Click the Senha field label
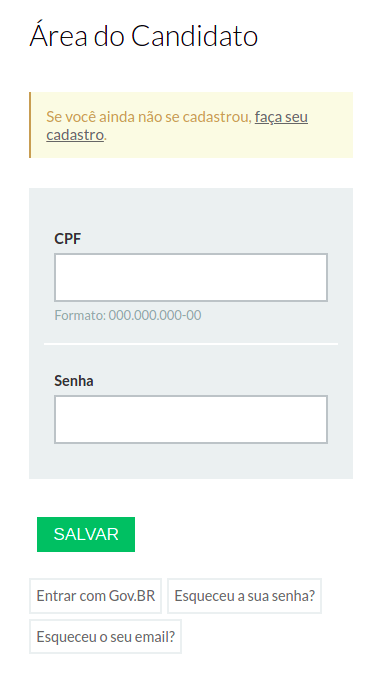380x680 pixels. coord(74,381)
